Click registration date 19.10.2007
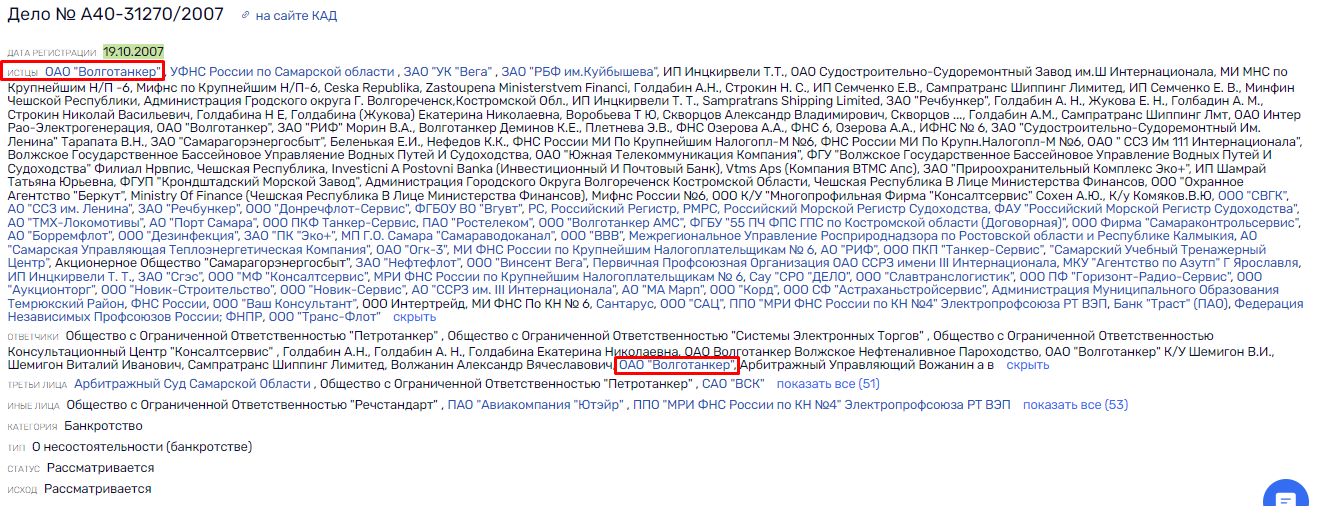 click(134, 51)
